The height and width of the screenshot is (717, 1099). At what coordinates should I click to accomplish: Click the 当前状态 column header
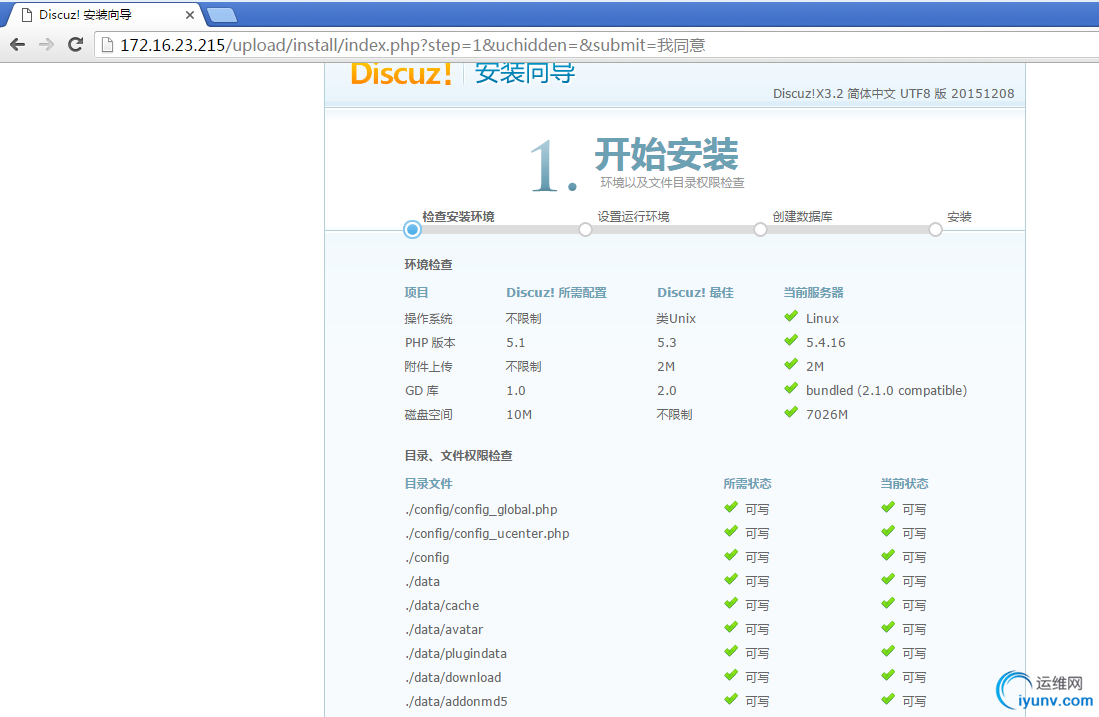click(904, 484)
